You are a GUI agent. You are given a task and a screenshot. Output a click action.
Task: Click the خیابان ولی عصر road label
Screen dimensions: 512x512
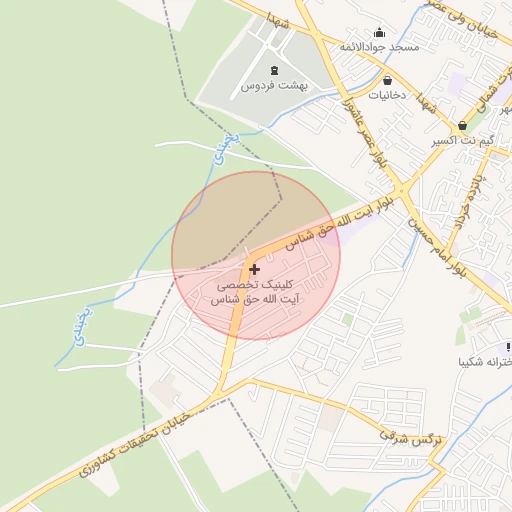click(464, 19)
